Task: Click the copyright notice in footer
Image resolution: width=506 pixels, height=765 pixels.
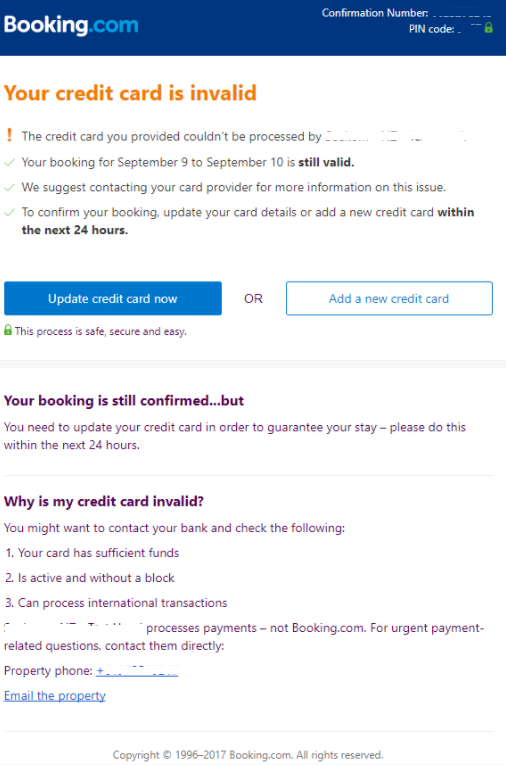Action: [x=248, y=755]
